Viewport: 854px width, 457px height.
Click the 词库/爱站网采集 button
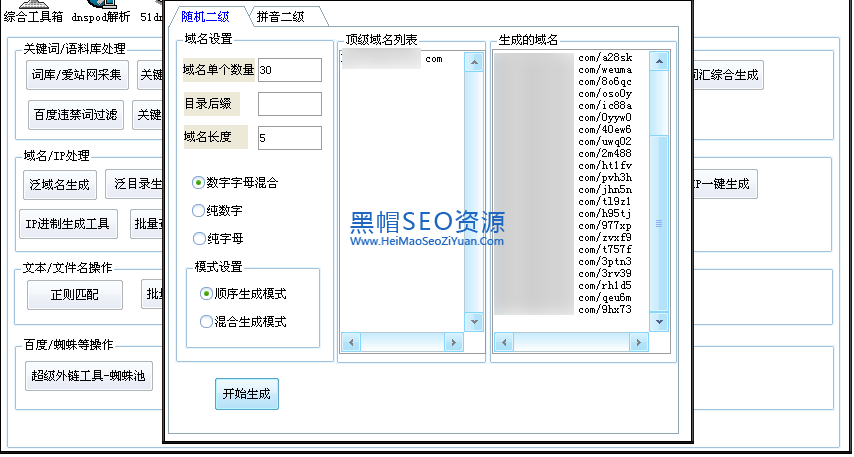point(76,75)
